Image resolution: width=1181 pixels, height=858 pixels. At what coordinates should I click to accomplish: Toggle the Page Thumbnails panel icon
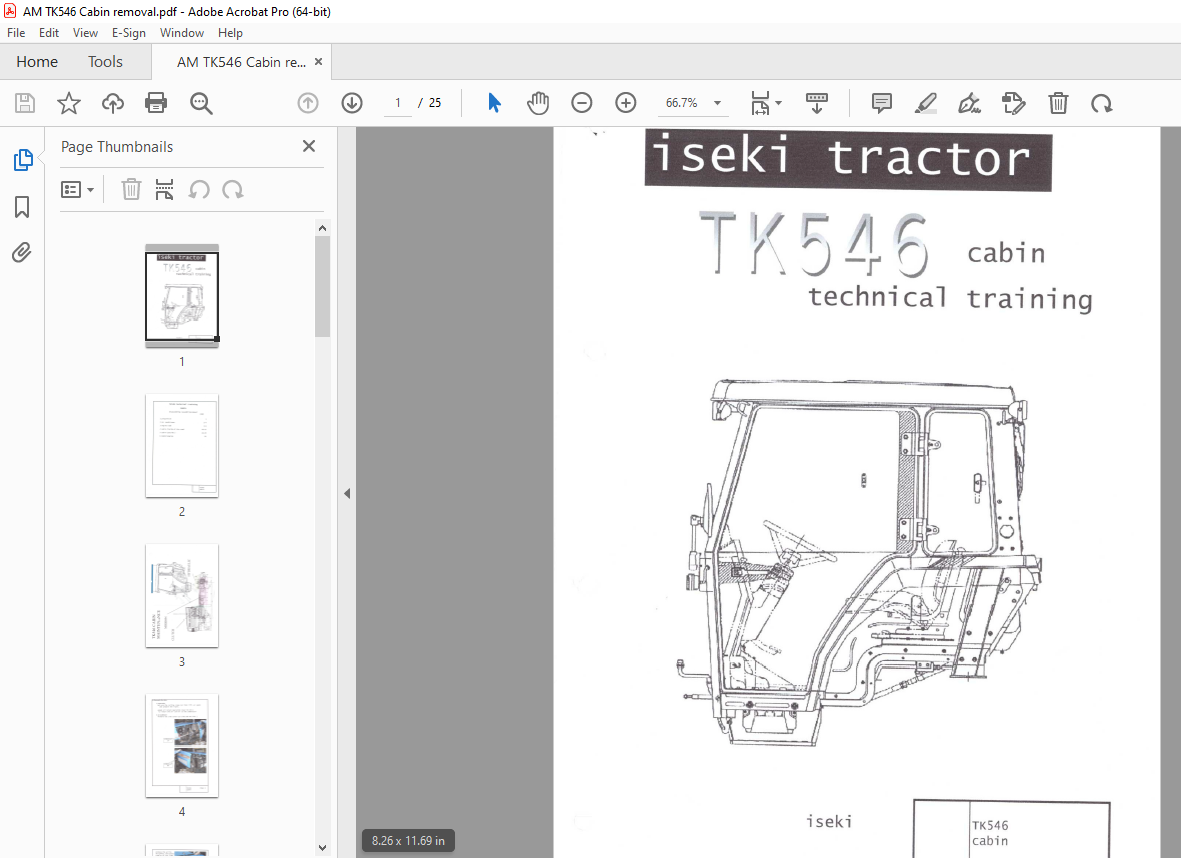(23, 160)
